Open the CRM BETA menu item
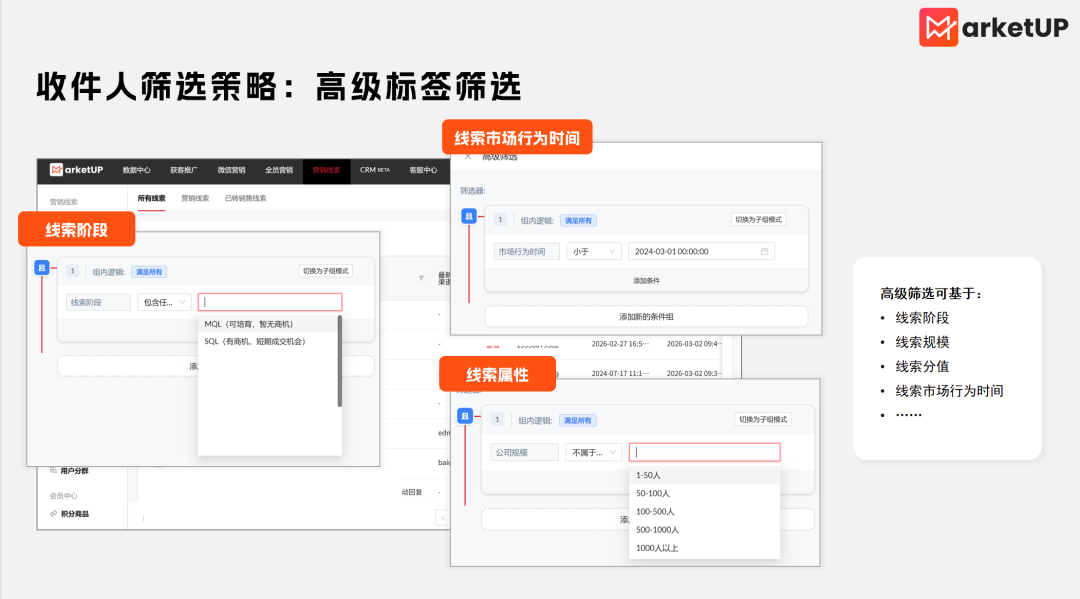Image resolution: width=1080 pixels, height=599 pixels. pos(375,170)
